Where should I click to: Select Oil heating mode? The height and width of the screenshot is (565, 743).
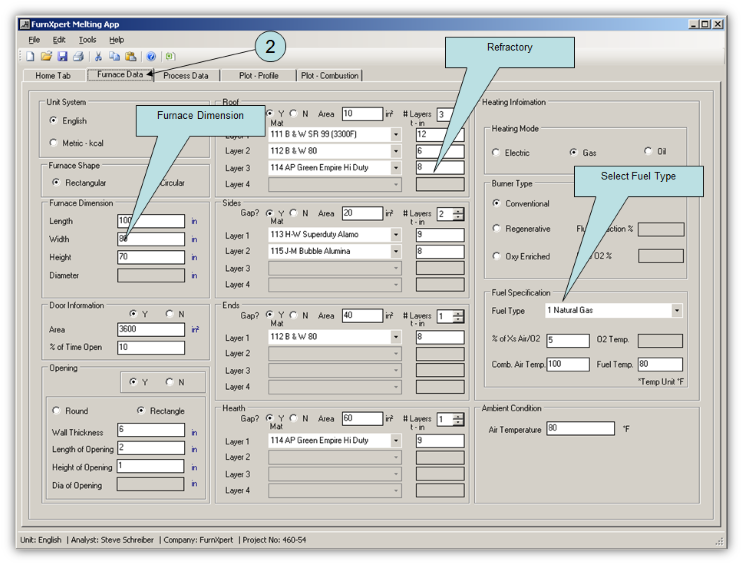click(x=648, y=151)
